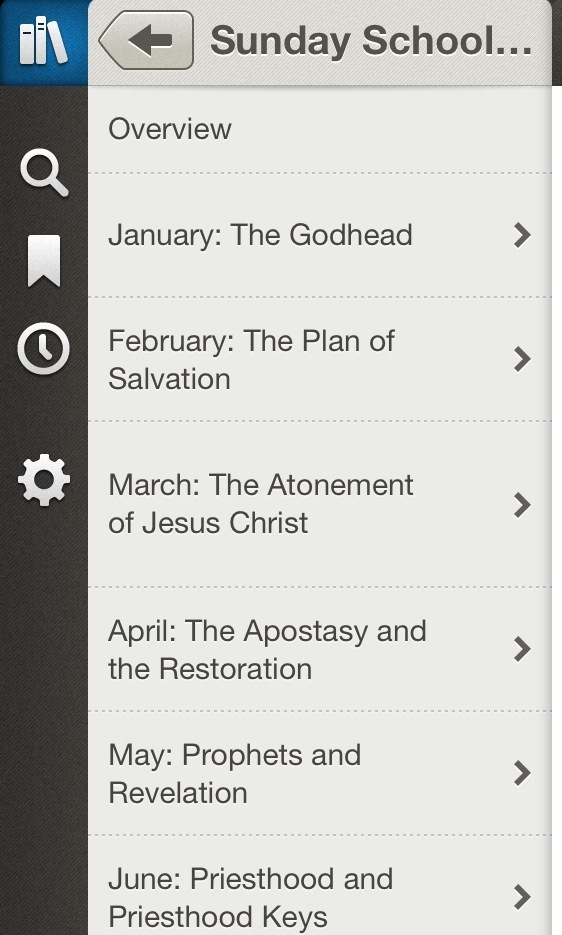Expand February chevron arrow
This screenshot has width=562, height=935.
522,360
